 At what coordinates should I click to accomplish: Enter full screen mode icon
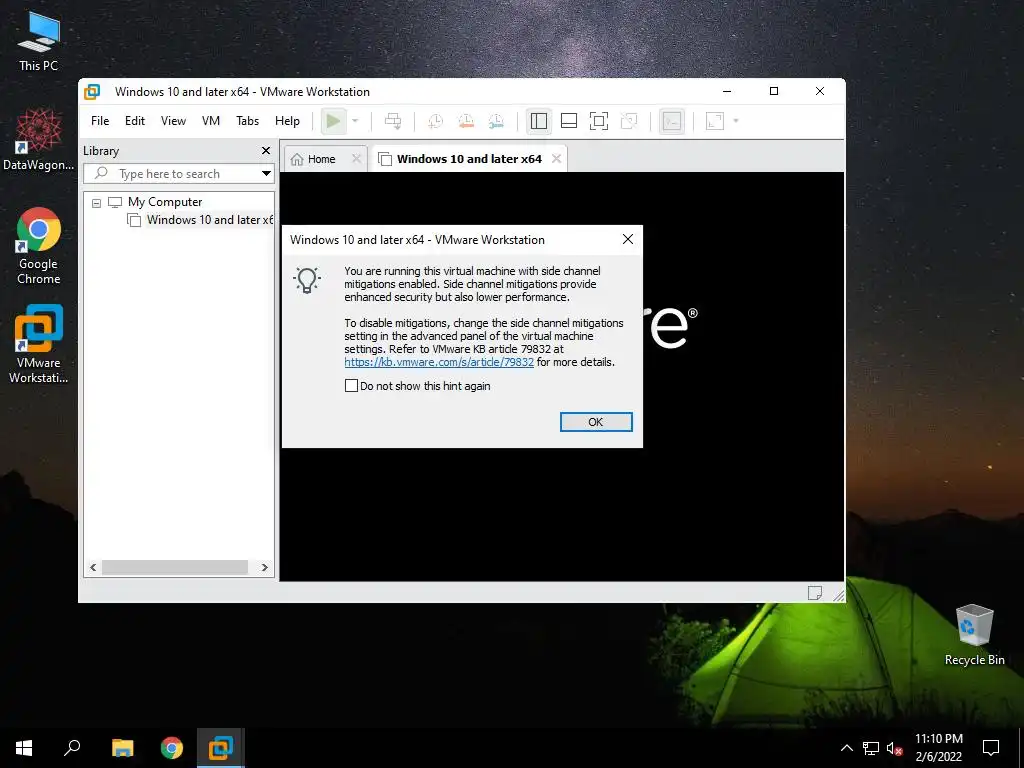599,121
